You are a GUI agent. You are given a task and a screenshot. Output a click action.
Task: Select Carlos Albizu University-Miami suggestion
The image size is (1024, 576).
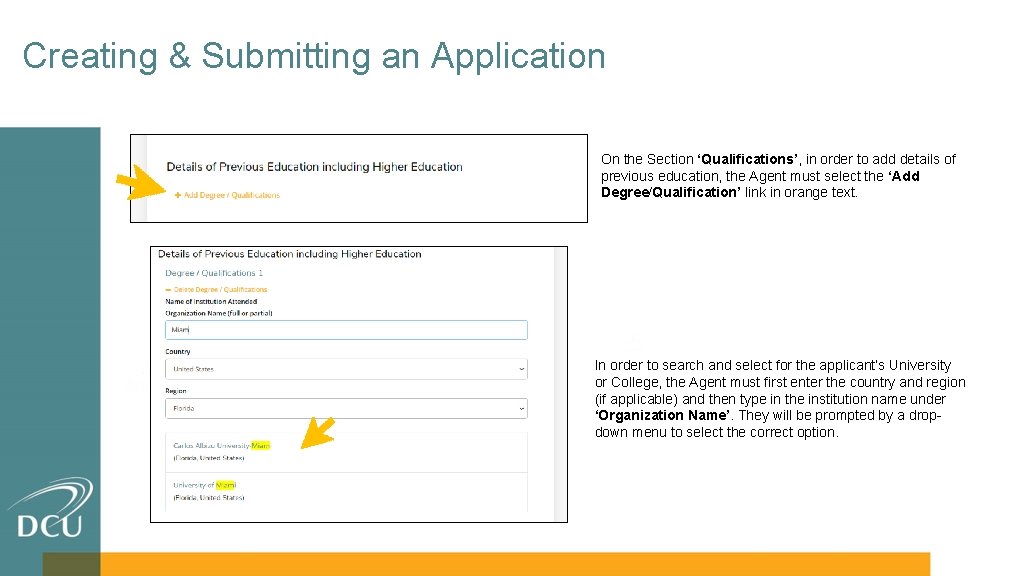(x=346, y=452)
